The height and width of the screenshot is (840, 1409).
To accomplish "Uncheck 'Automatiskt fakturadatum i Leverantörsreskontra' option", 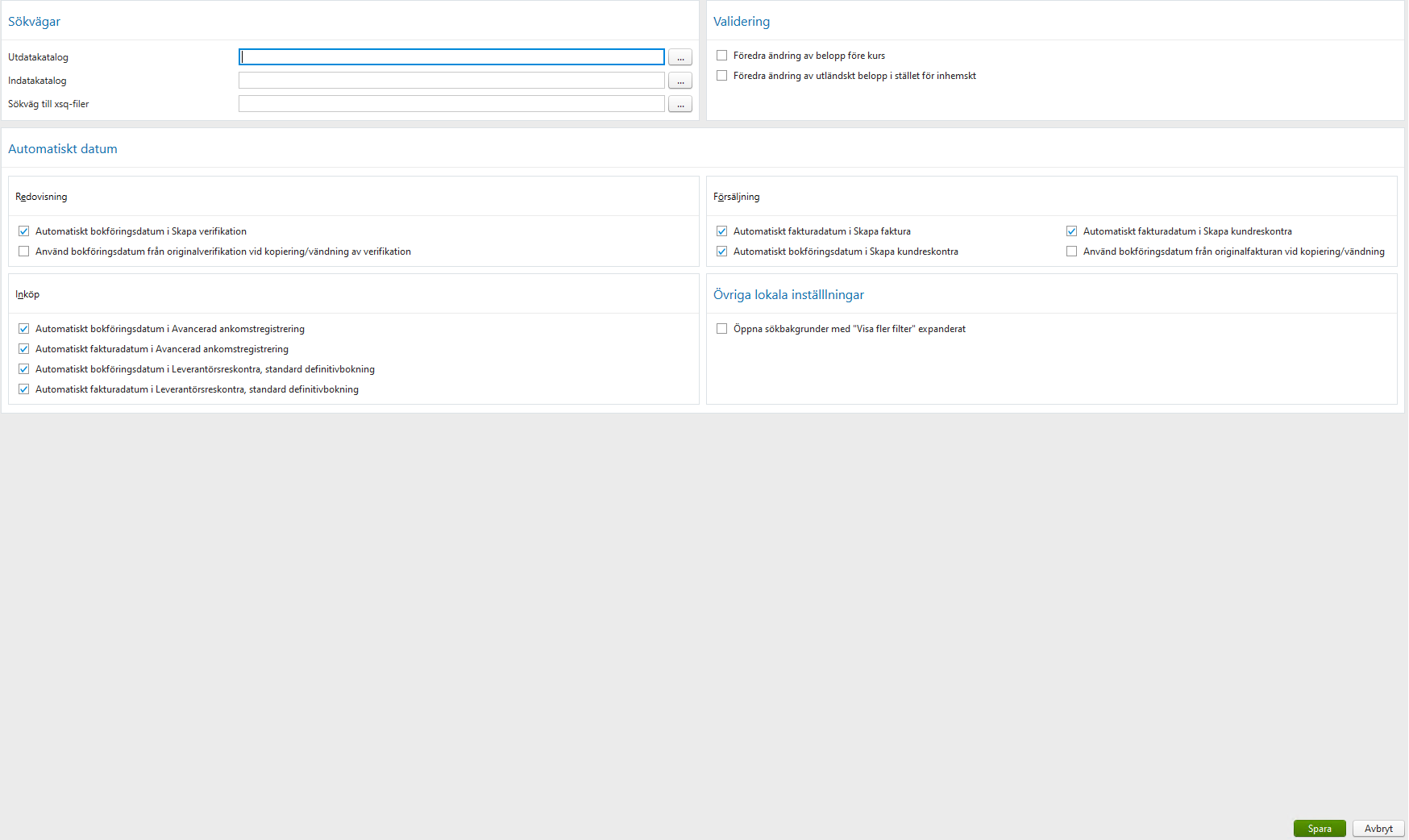I will pos(23,389).
